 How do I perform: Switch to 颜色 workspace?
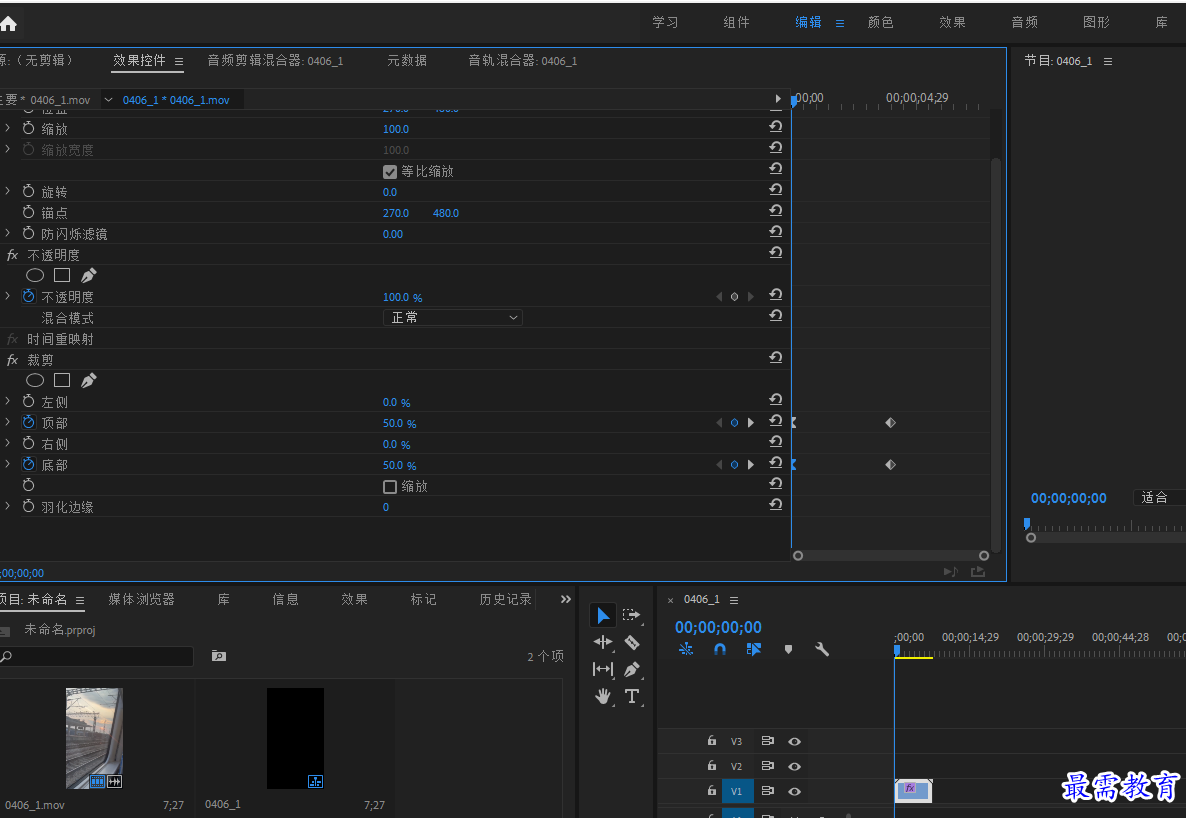tap(880, 23)
